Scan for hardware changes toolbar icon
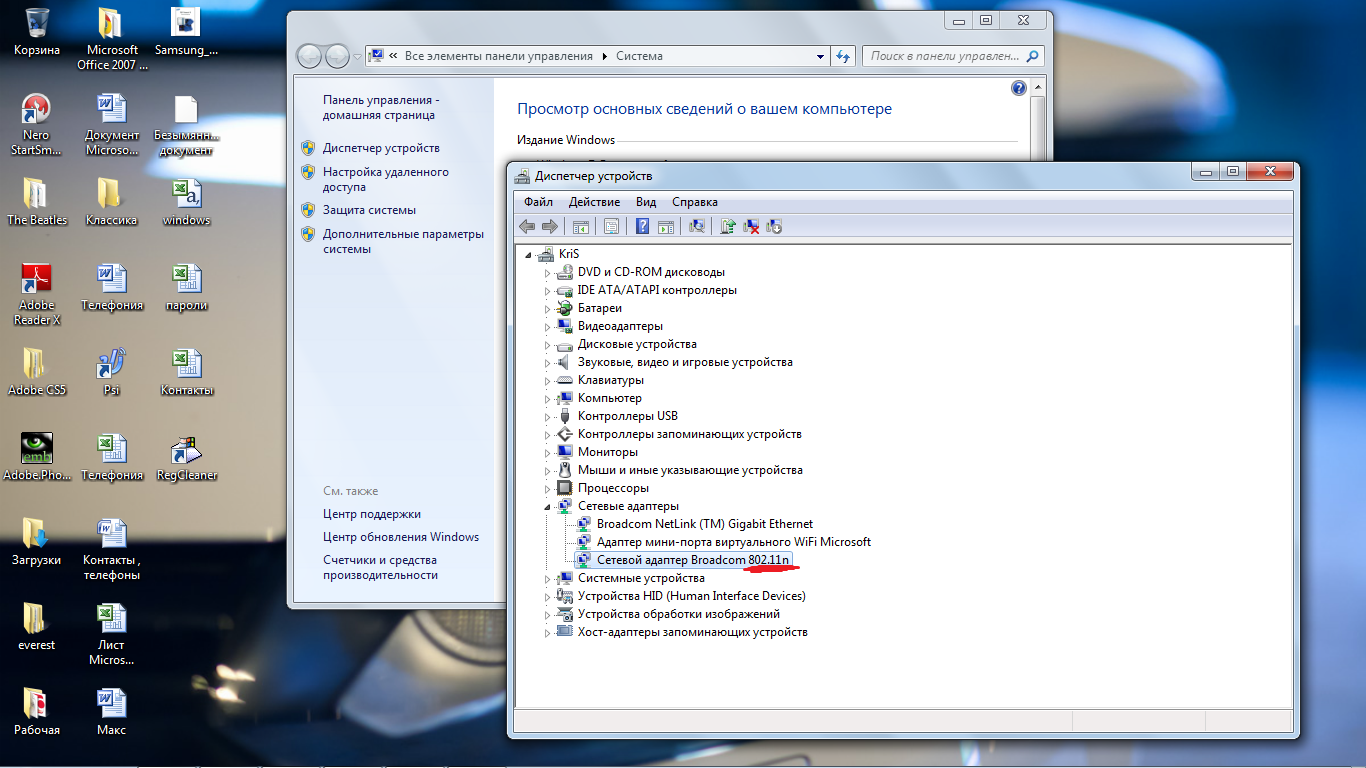 (697, 227)
